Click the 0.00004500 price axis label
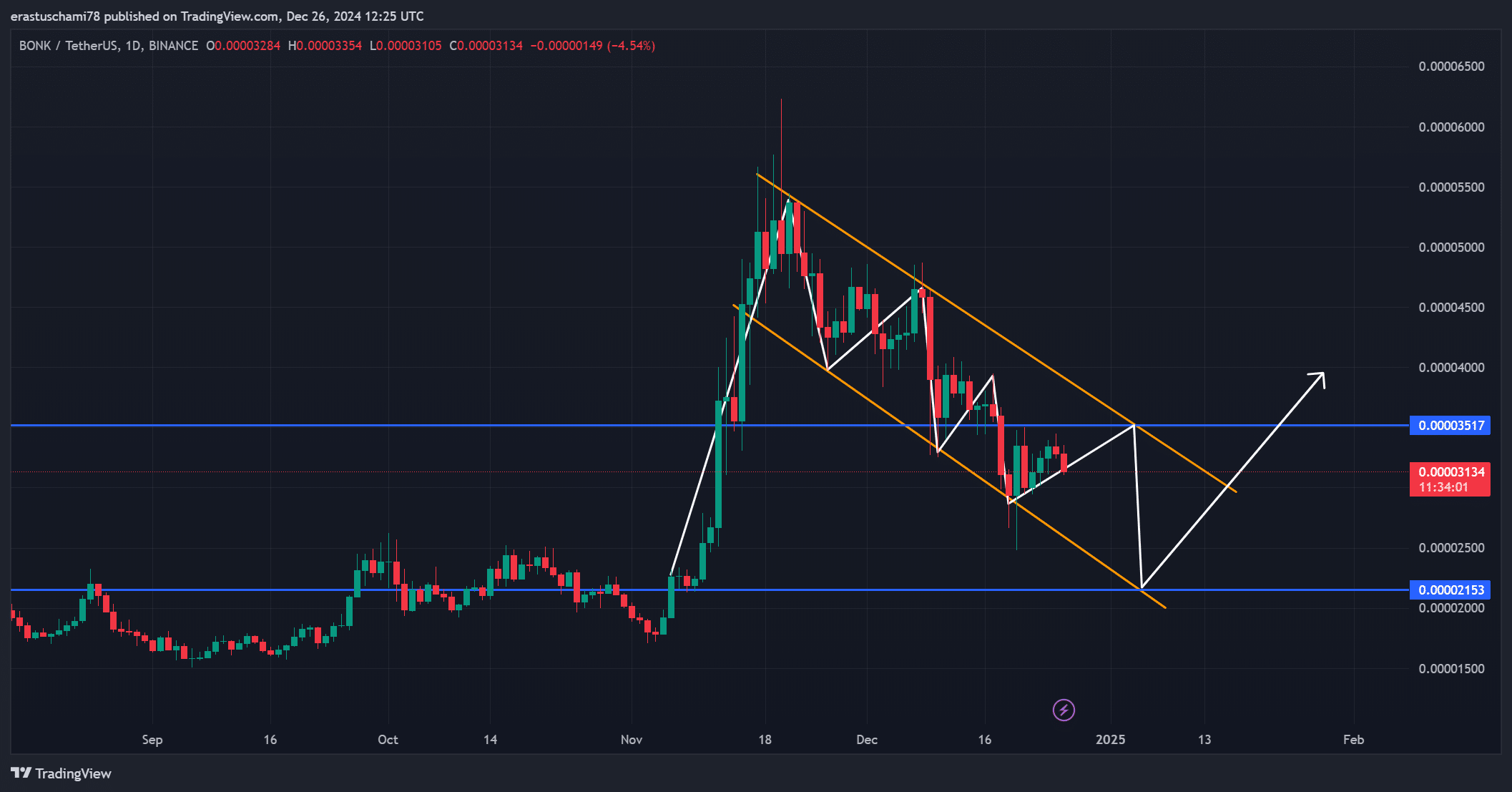Viewport: 1512px width, 792px height. coord(1451,308)
